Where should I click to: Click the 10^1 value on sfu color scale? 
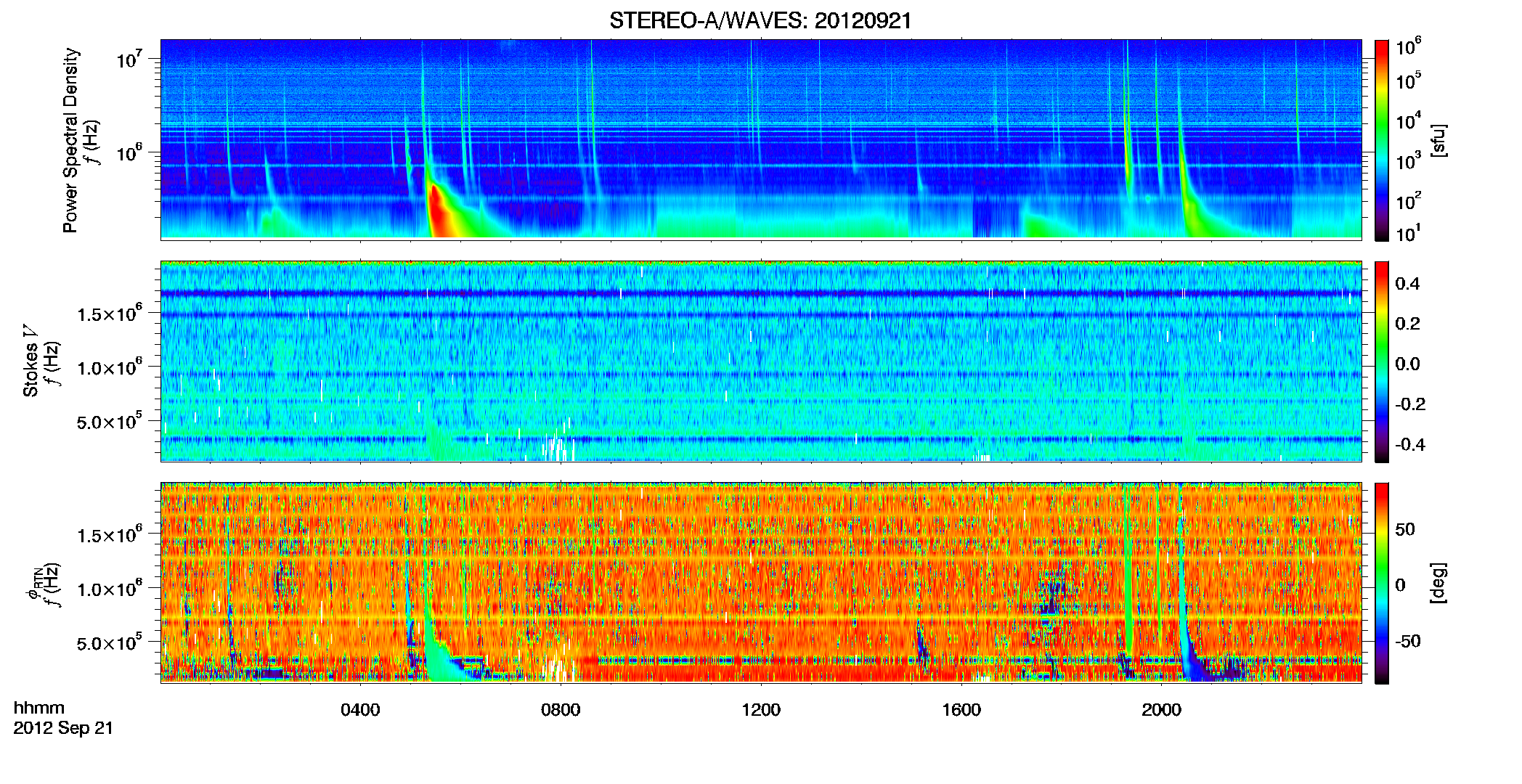coord(1408,233)
